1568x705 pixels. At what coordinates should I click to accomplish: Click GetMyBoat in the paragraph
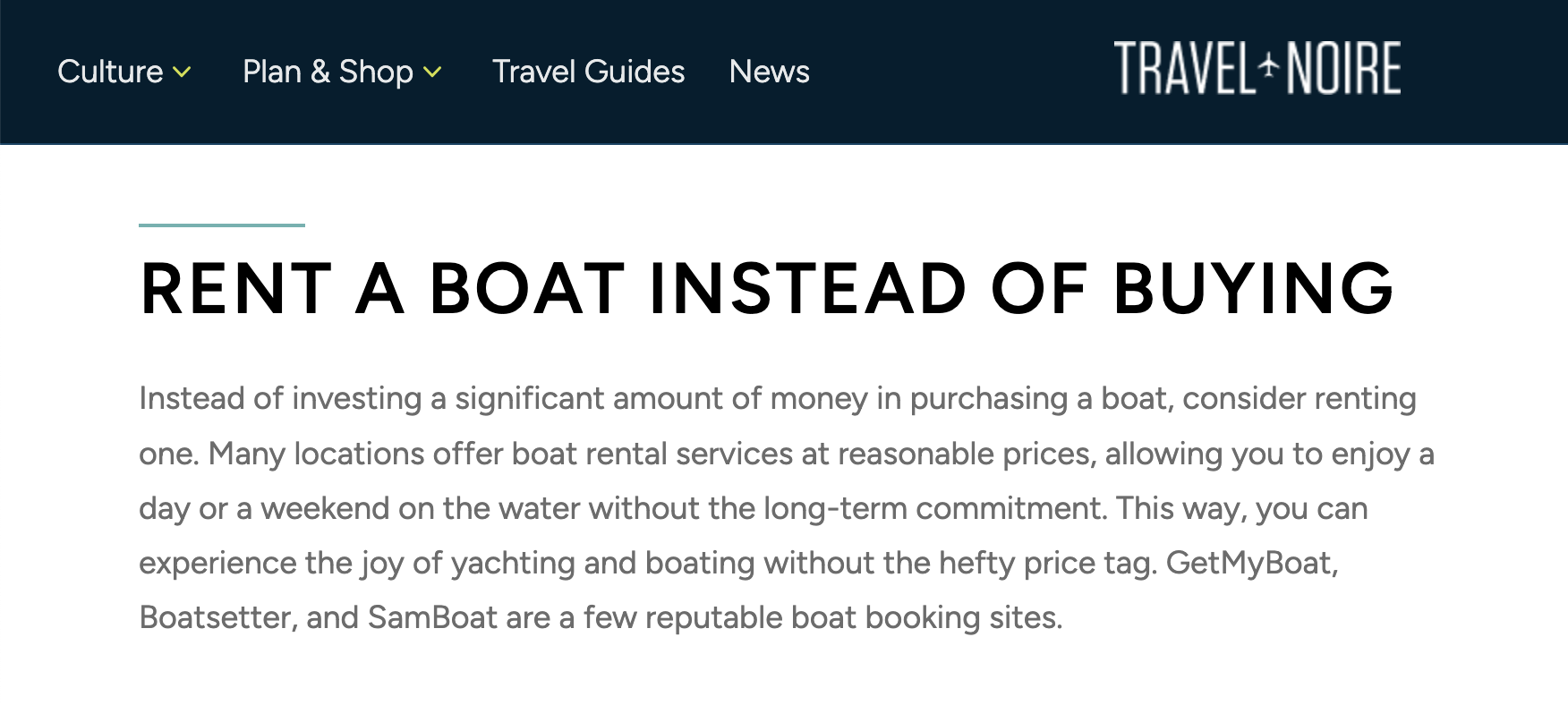1250,563
